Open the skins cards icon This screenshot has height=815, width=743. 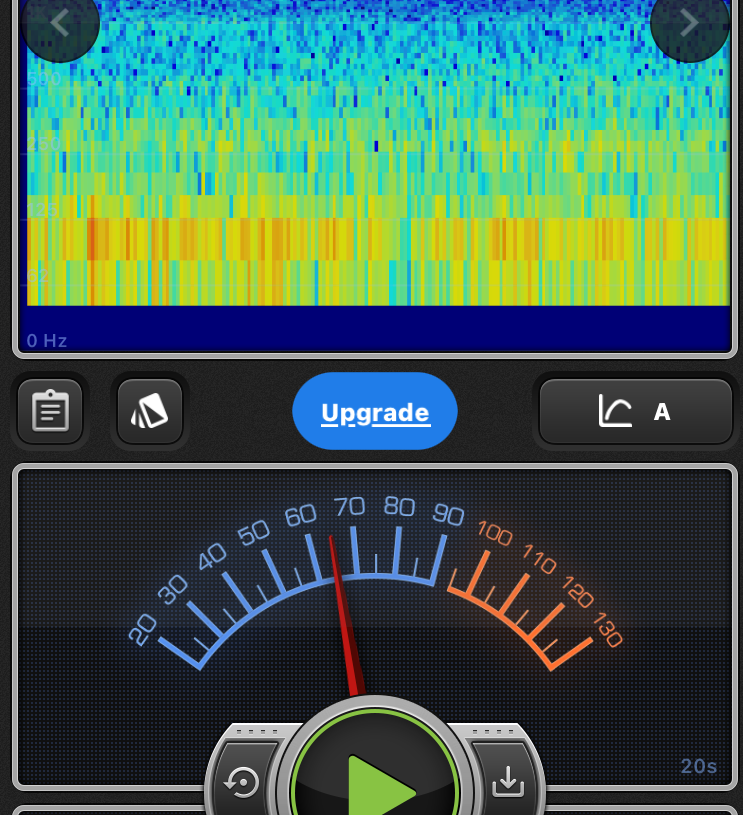click(150, 411)
